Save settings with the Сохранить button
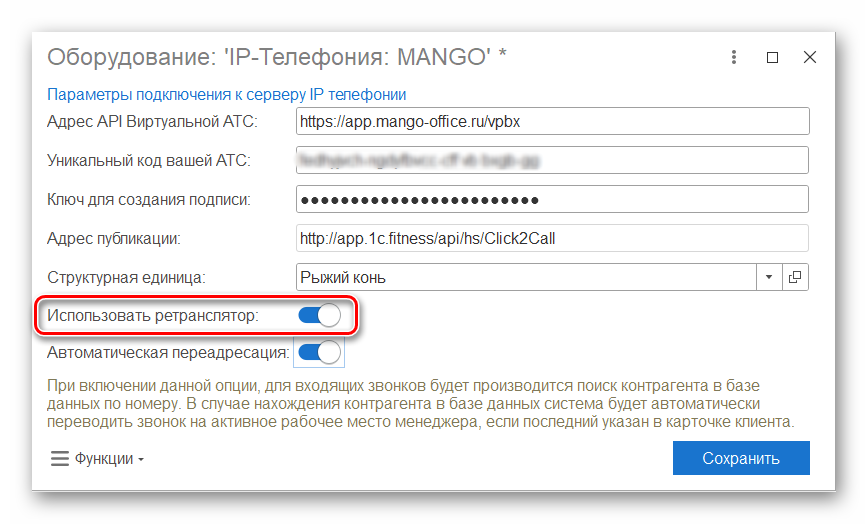The height and width of the screenshot is (524, 868). coord(741,458)
